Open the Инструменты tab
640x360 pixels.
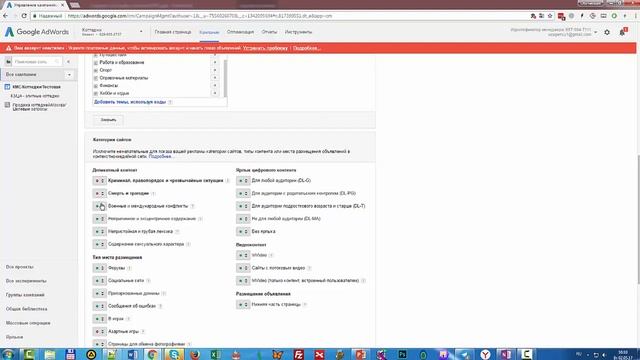[x=298, y=32]
